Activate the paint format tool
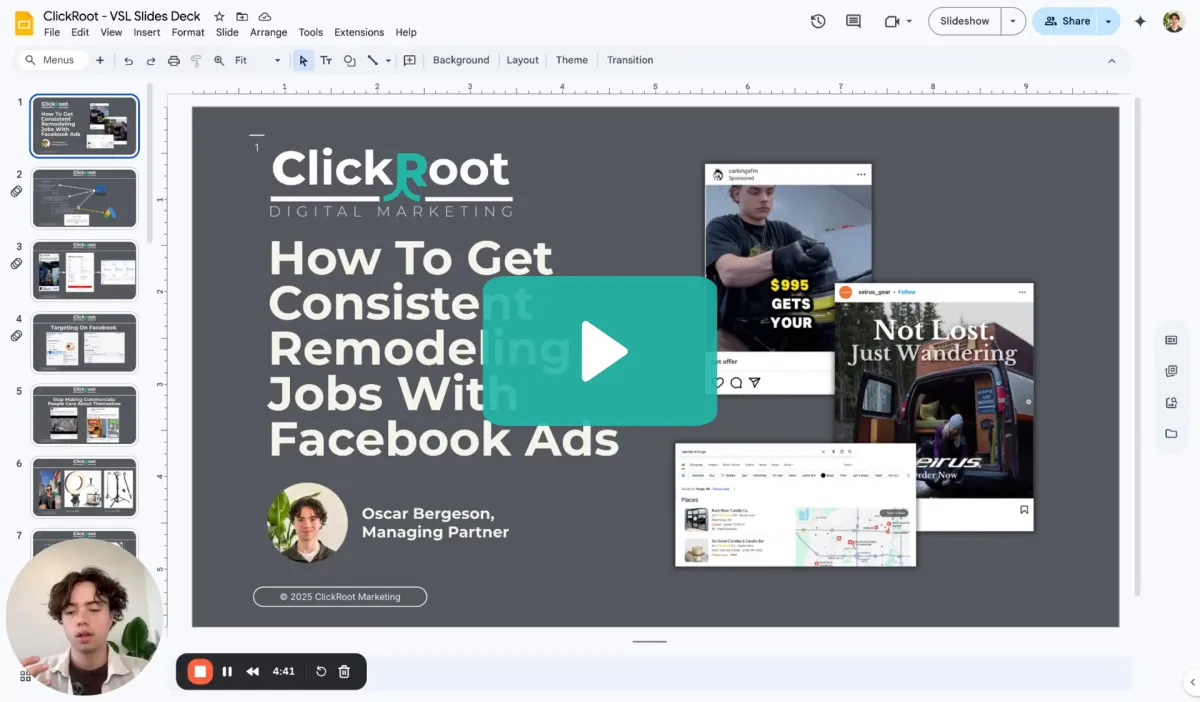Viewport: 1200px width, 702px height. pos(196,60)
